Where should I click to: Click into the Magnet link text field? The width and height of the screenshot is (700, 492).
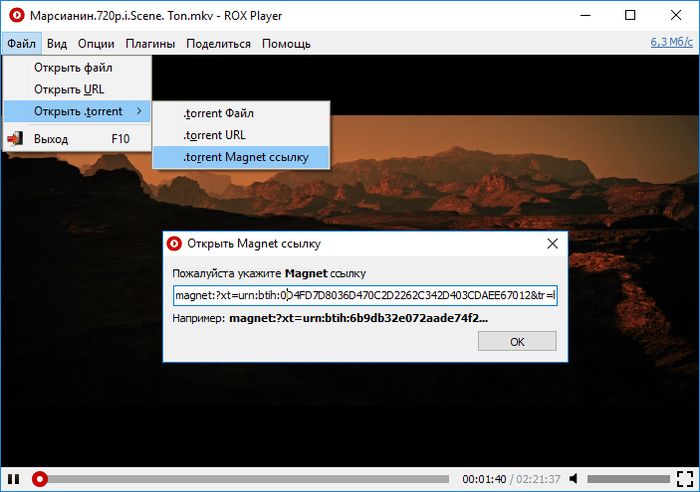364,295
